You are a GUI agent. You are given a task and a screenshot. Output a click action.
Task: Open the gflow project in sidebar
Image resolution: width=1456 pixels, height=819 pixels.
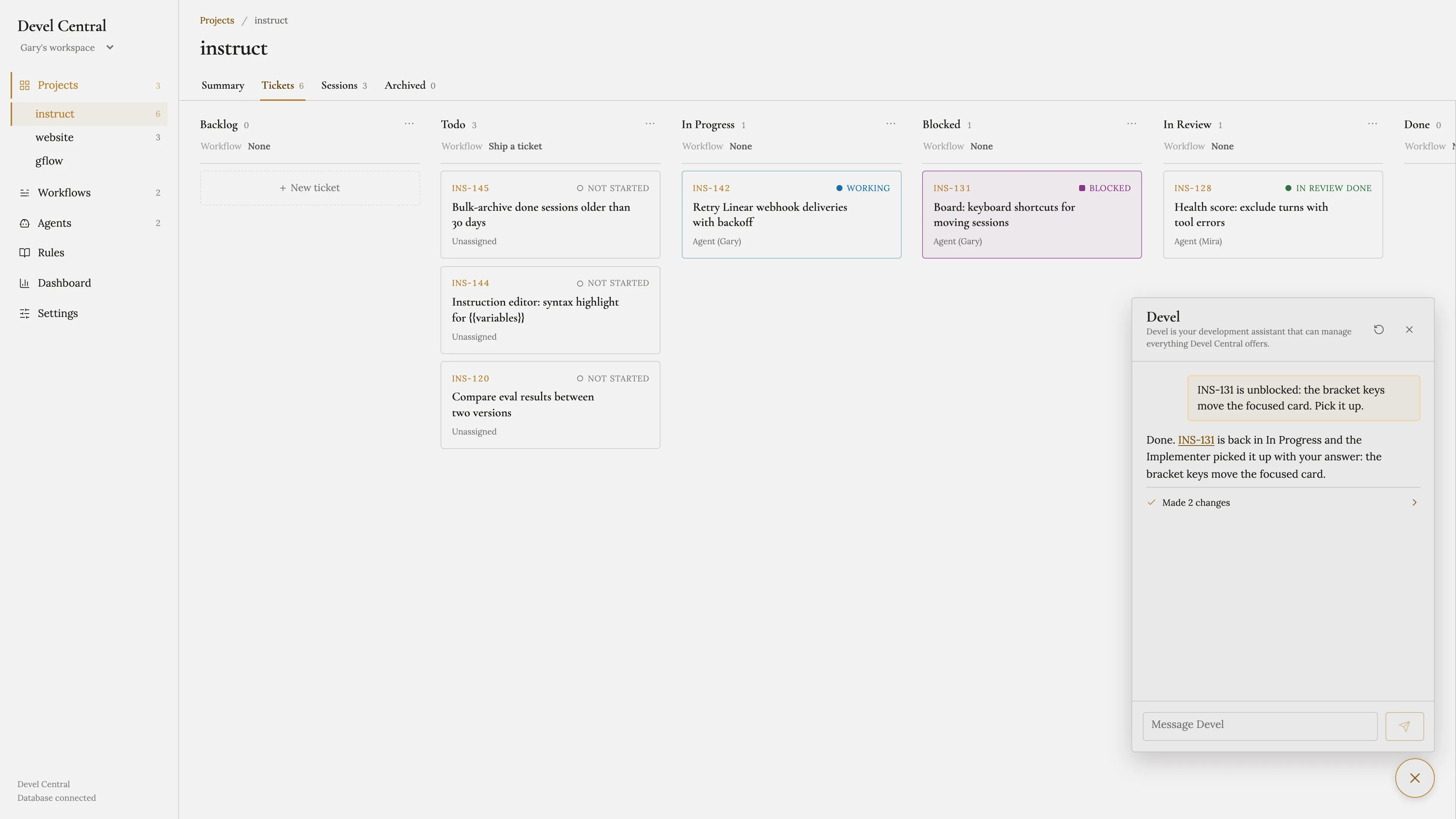pyautogui.click(x=89, y=161)
